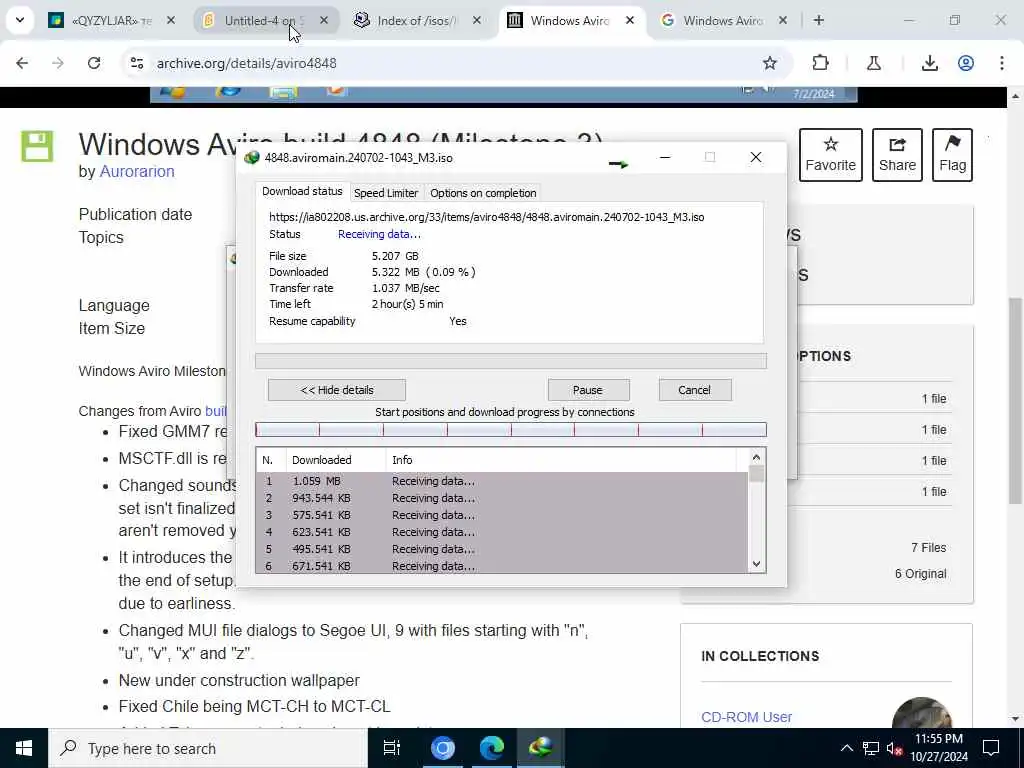Screen dimensions: 1024x768
Task: Click the Info column header
Action: [x=560, y=460]
